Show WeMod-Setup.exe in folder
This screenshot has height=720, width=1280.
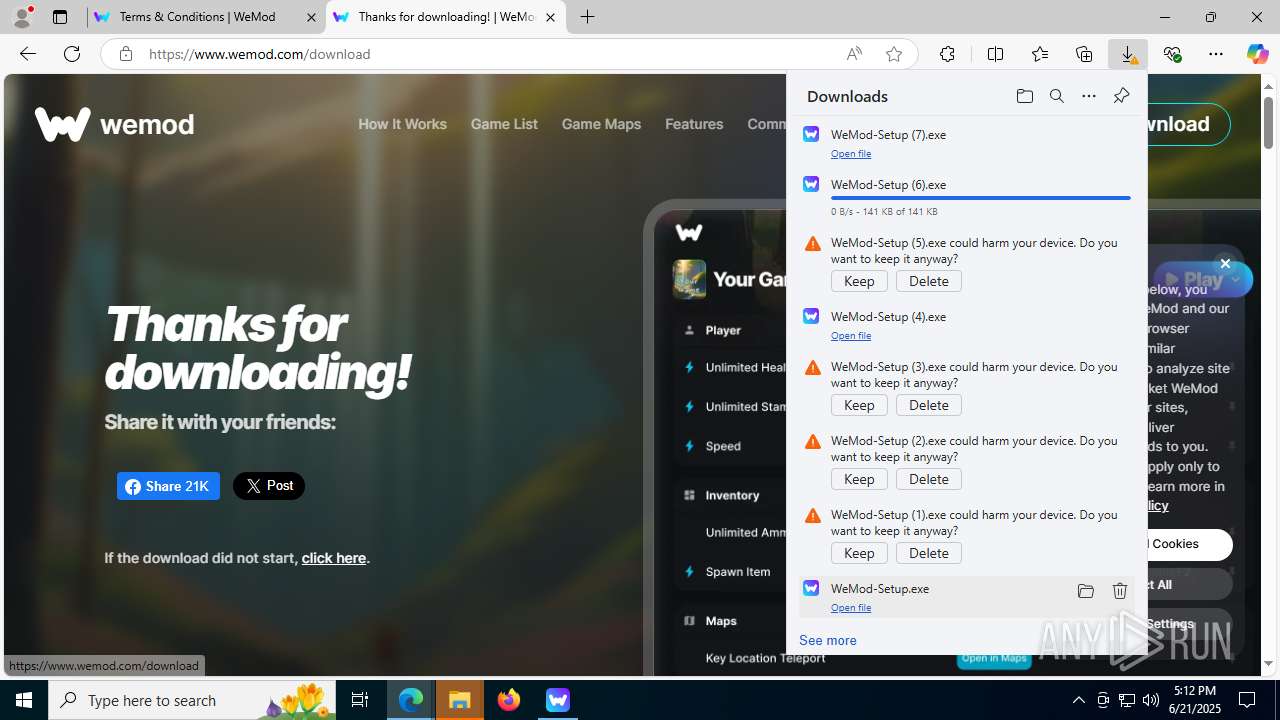[x=1085, y=591]
